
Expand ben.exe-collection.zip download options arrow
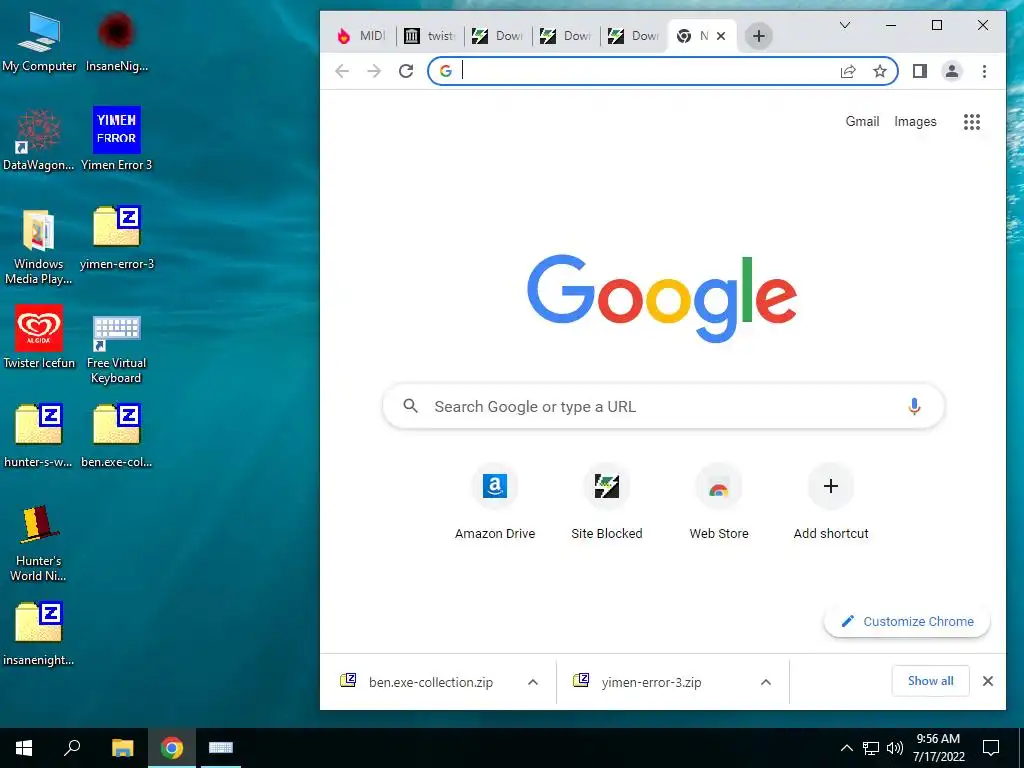(533, 682)
